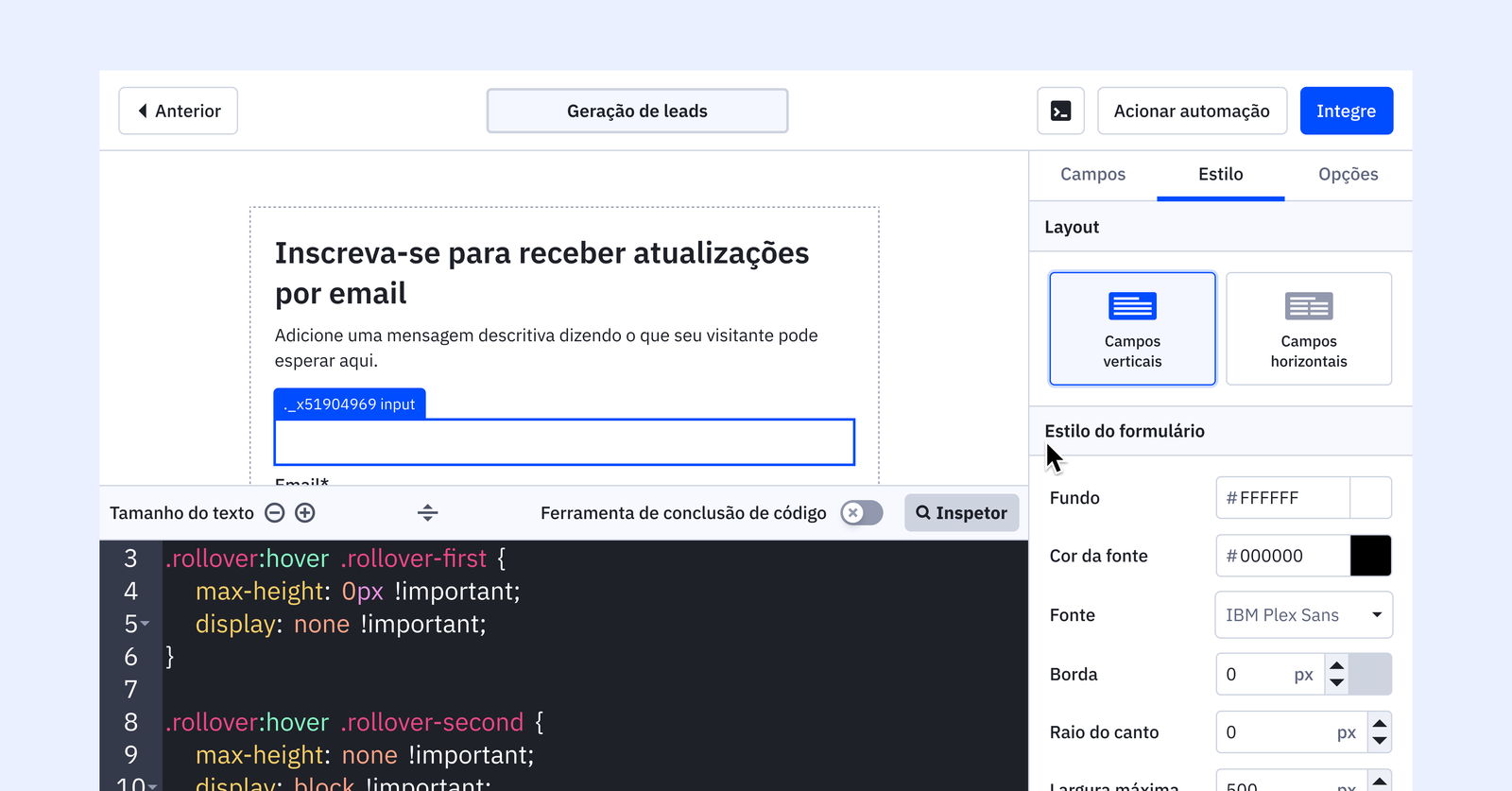The image size is (1512, 791).
Task: Click the Integre button
Action: pyautogui.click(x=1346, y=112)
